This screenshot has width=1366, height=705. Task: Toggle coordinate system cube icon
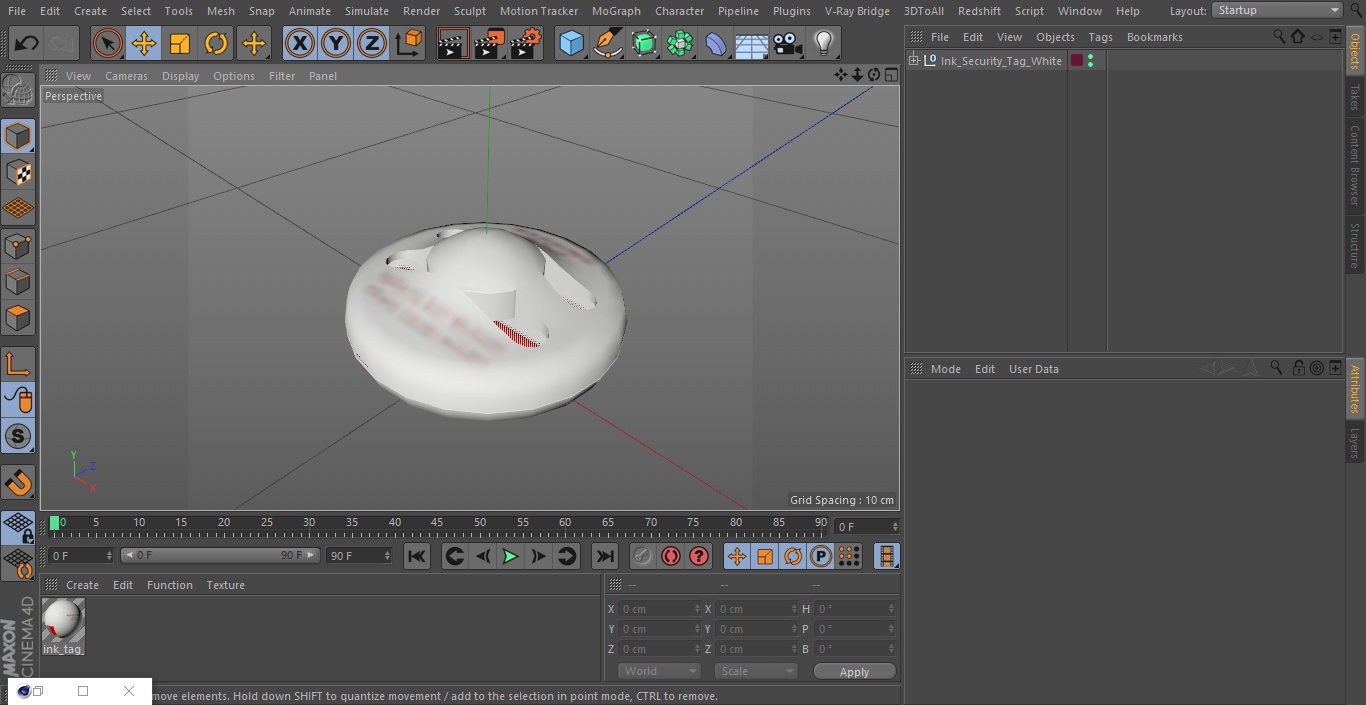(408, 44)
